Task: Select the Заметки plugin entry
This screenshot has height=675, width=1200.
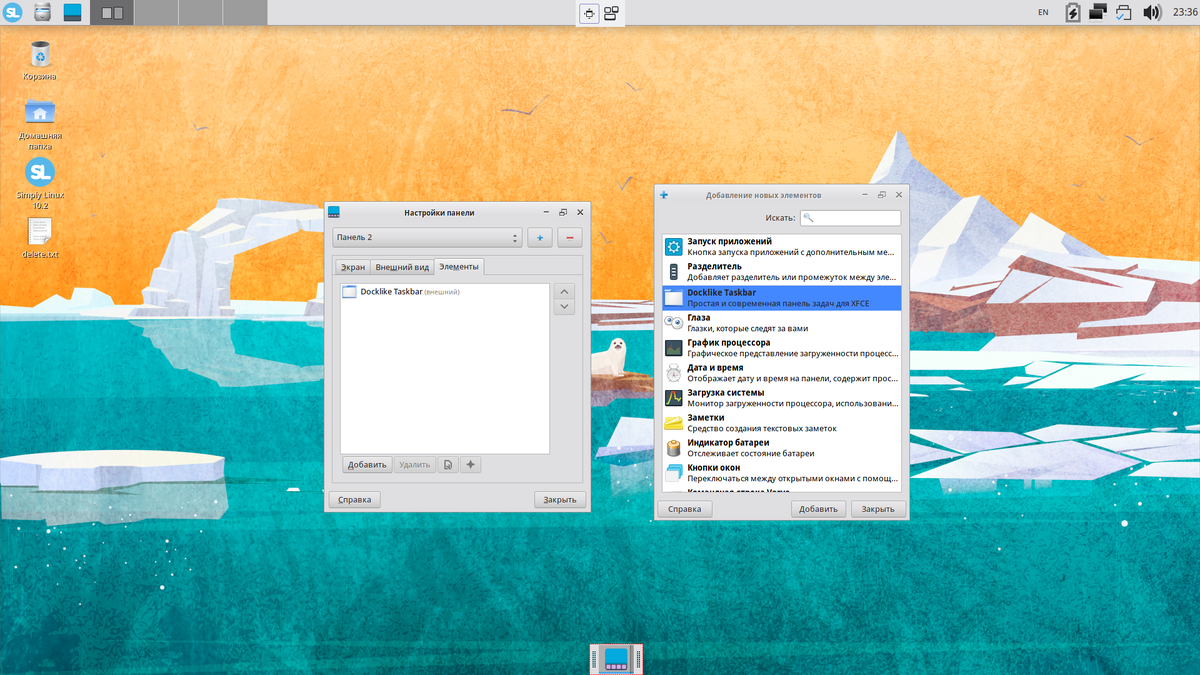Action: pos(782,423)
